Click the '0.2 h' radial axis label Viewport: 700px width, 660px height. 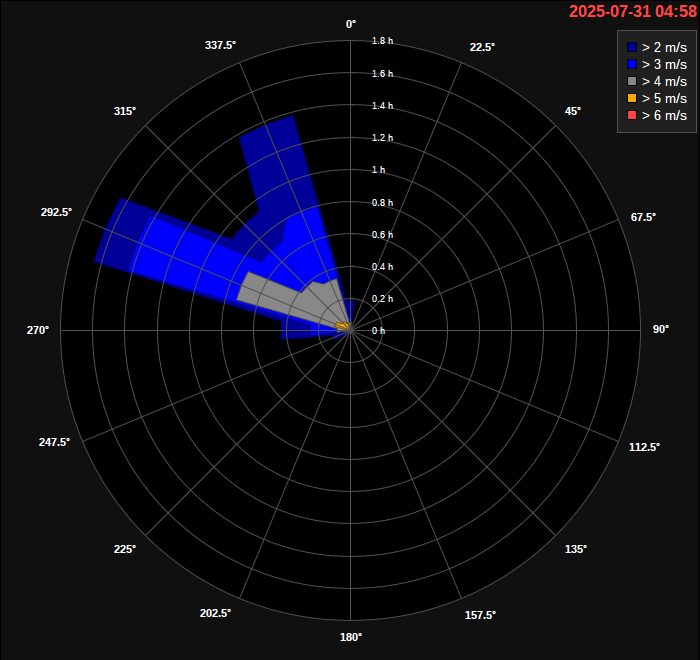tap(383, 298)
